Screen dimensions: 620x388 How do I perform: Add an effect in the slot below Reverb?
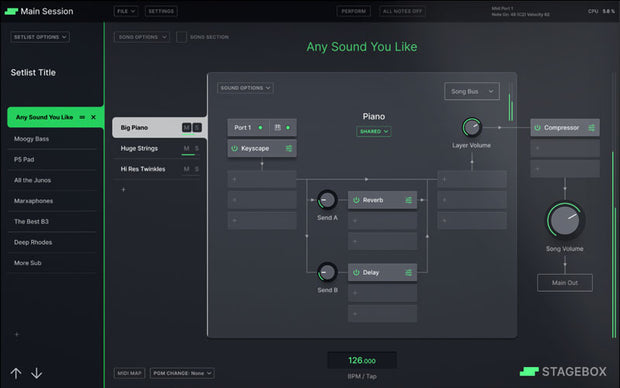[382, 221]
